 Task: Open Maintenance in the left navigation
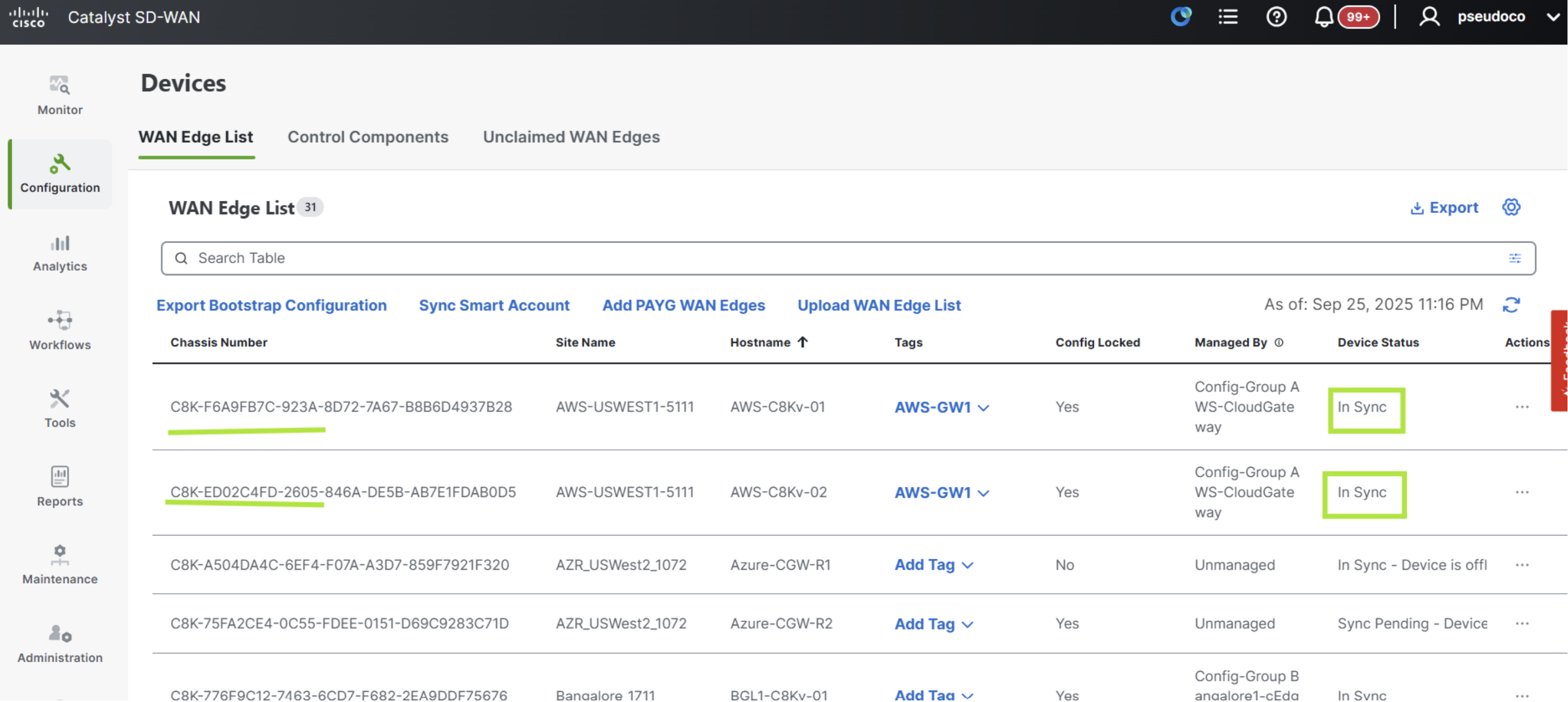[x=60, y=565]
